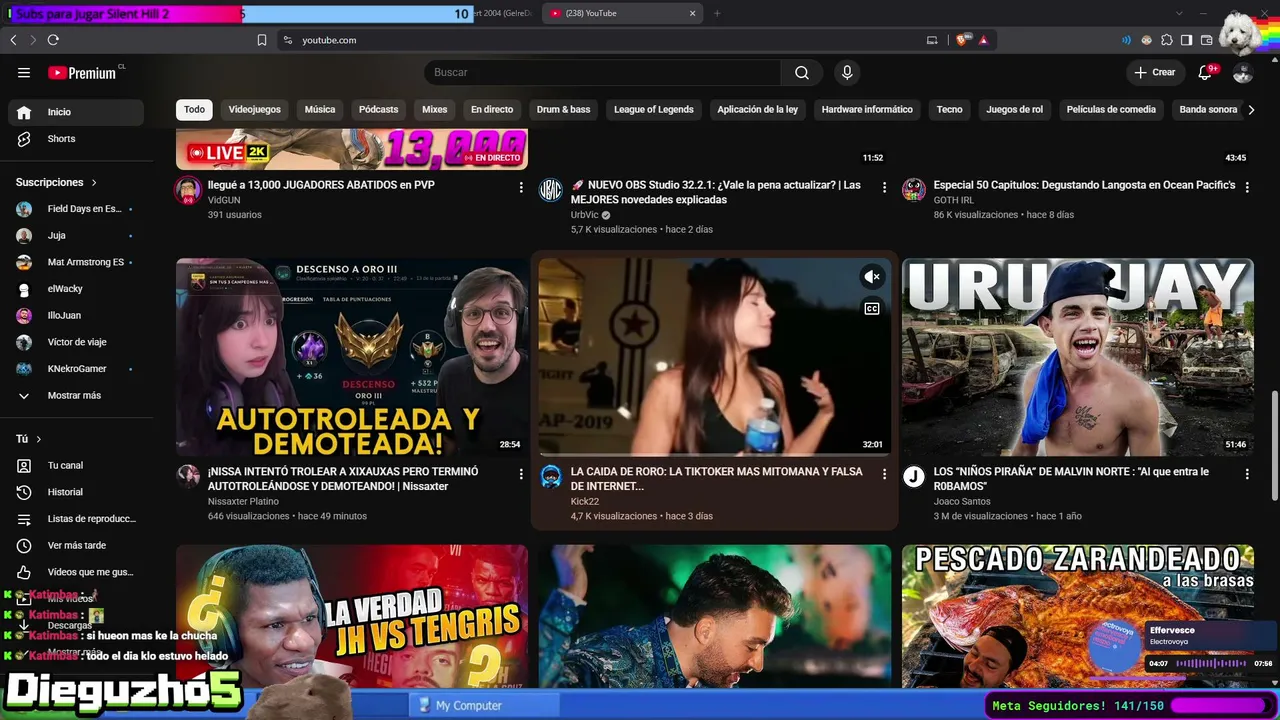1280x720 pixels.
Task: Select the Hardware informático filter chip
Action: (x=867, y=110)
